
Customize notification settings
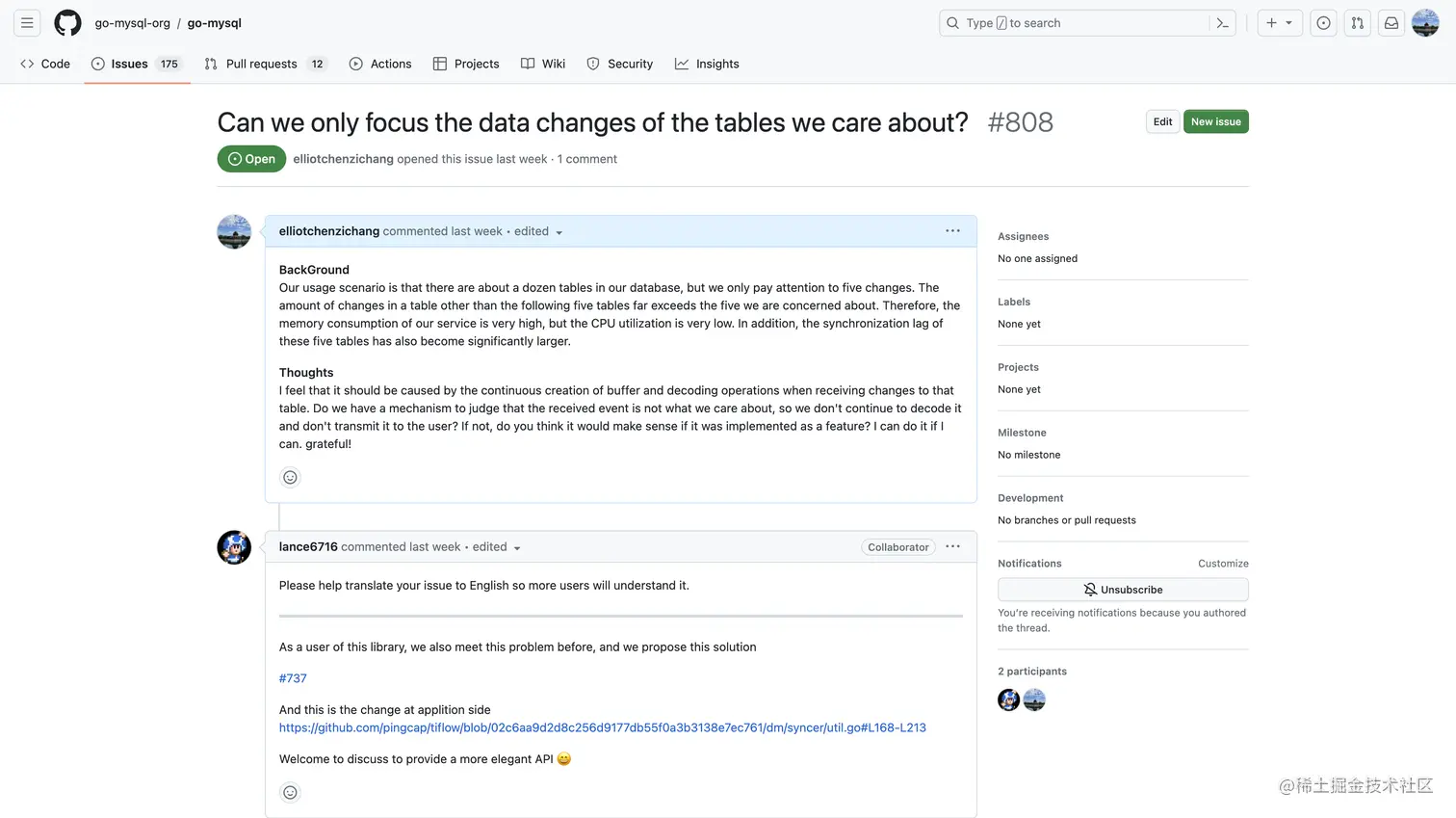1223,564
